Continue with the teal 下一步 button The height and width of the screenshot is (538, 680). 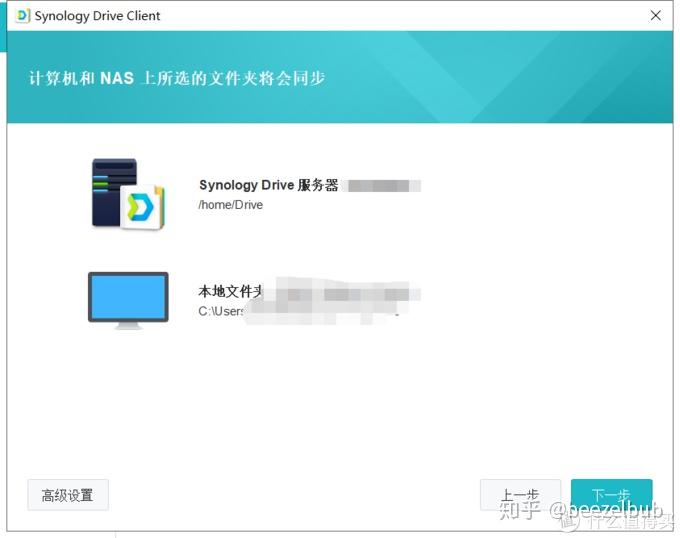tap(611, 495)
